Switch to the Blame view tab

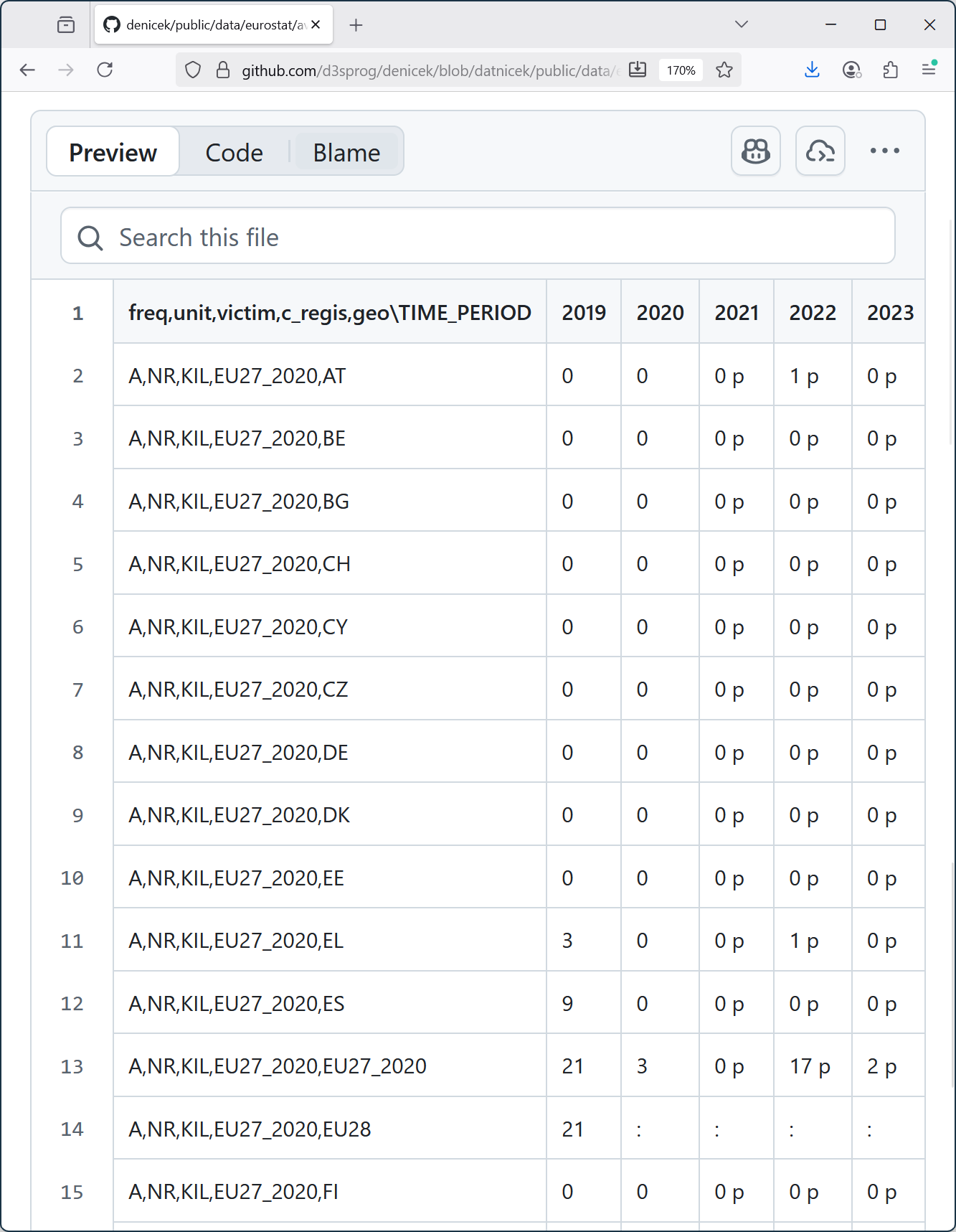click(346, 152)
